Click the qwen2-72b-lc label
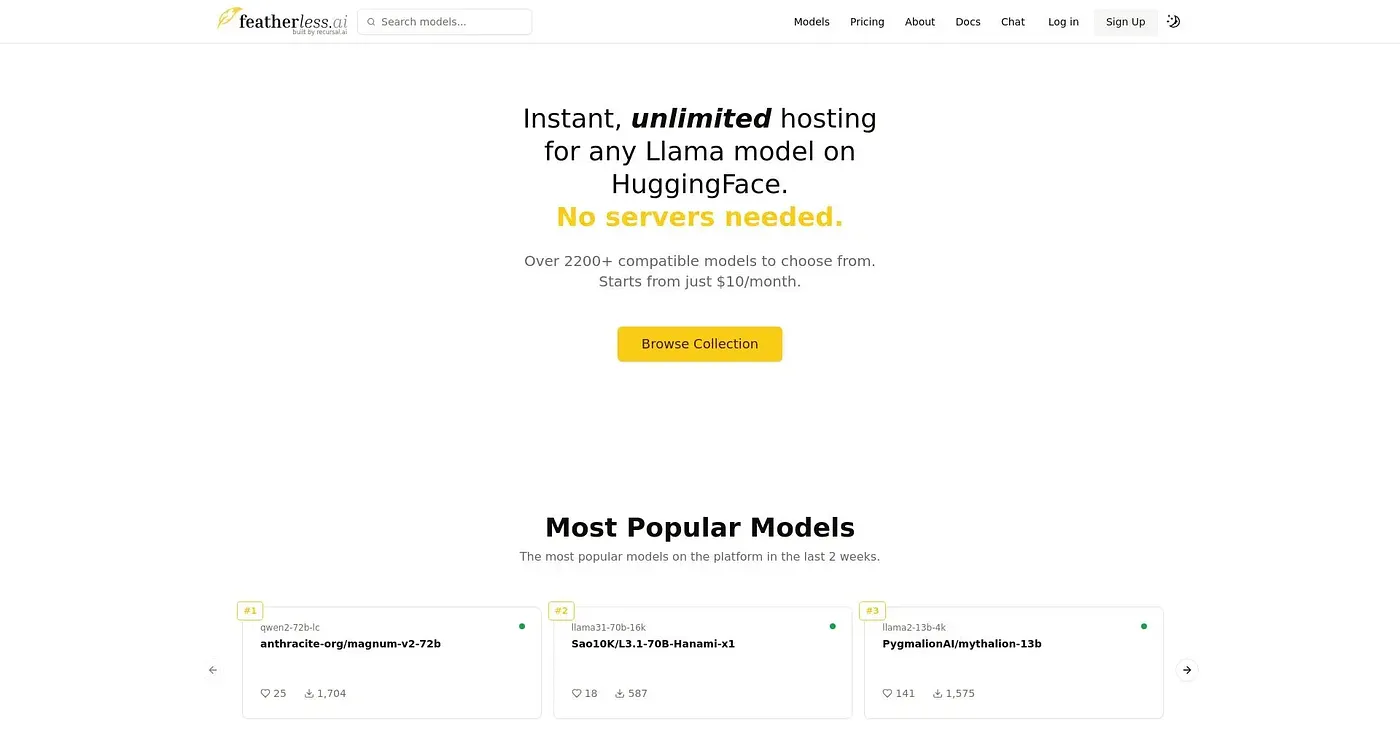 pos(290,628)
